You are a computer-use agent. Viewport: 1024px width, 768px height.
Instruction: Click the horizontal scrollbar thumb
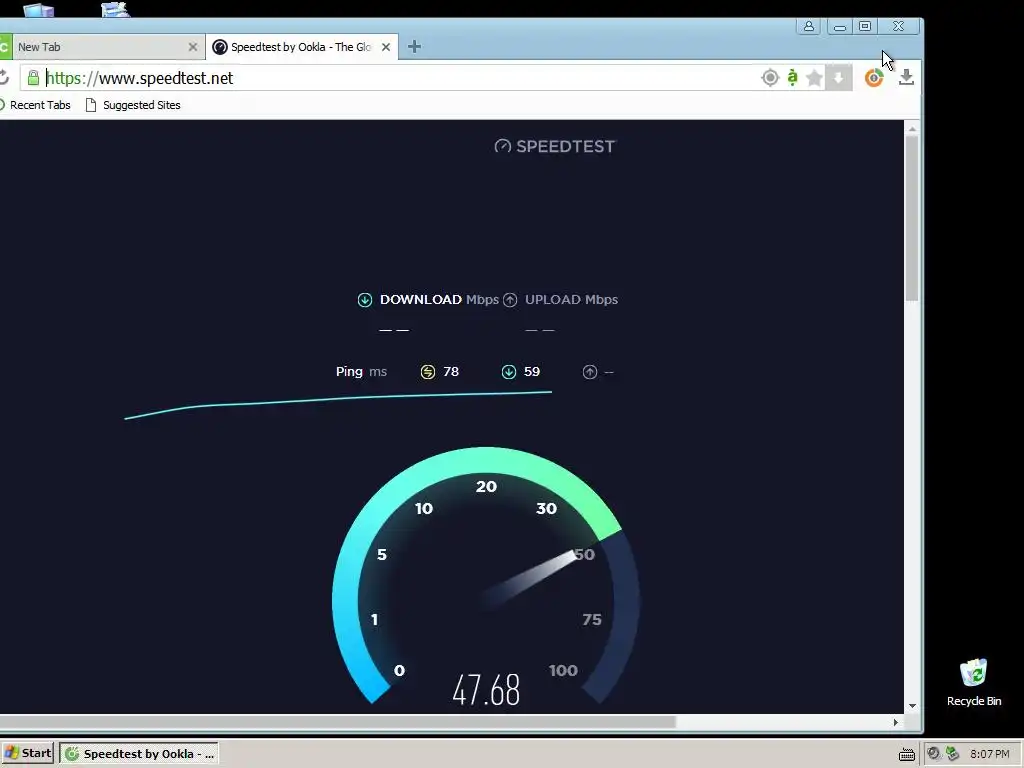tap(338, 722)
